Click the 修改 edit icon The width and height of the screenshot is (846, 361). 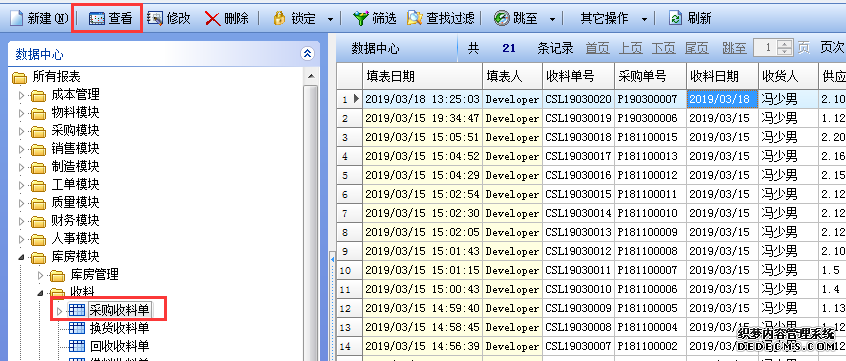pyautogui.click(x=154, y=18)
